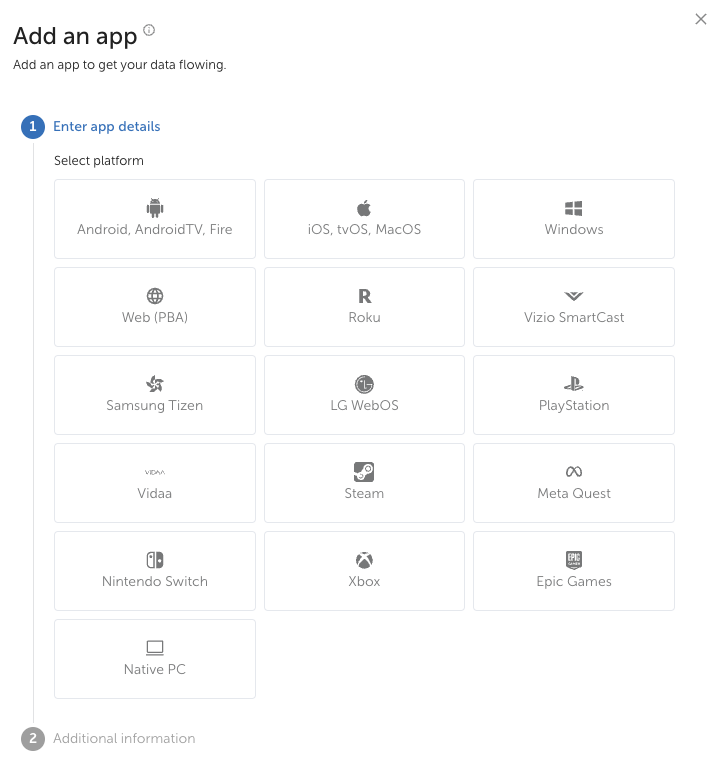The height and width of the screenshot is (764, 722).
Task: Click the Roku R icon
Action: click(364, 296)
